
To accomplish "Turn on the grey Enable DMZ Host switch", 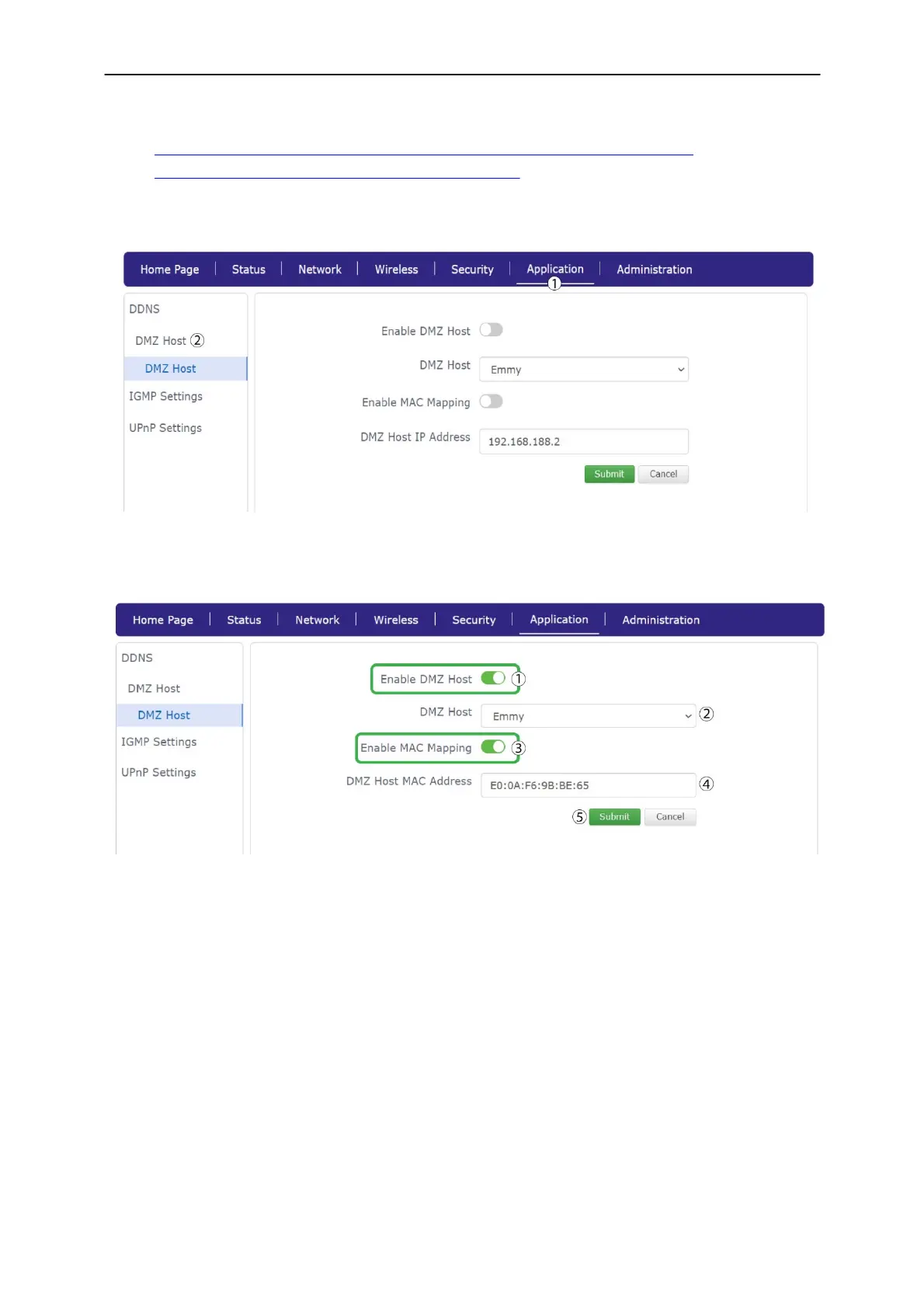I will click(x=491, y=330).
